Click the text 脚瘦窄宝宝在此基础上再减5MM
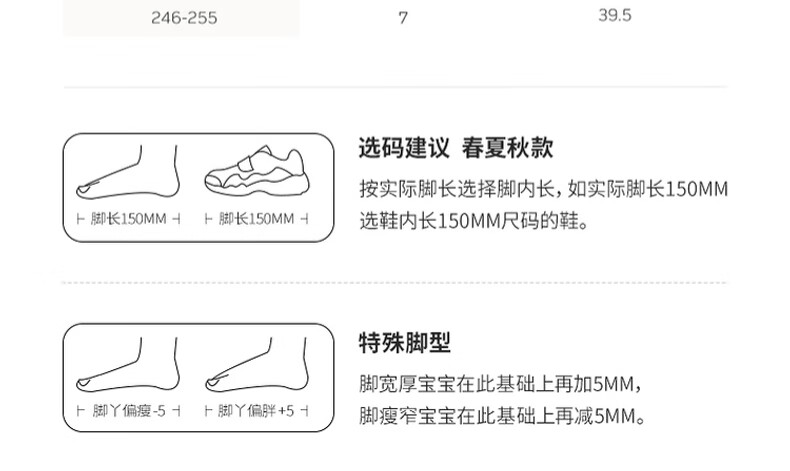790x471 pixels. tap(502, 416)
